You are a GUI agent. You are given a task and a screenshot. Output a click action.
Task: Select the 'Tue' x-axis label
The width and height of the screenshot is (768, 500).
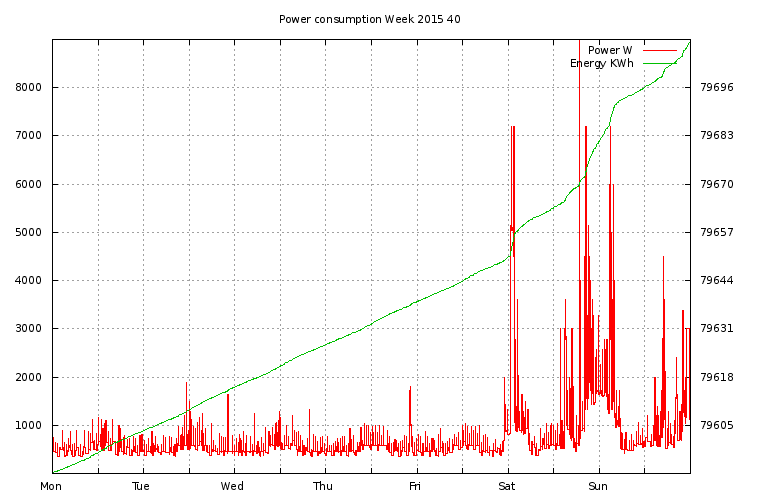[x=141, y=486]
